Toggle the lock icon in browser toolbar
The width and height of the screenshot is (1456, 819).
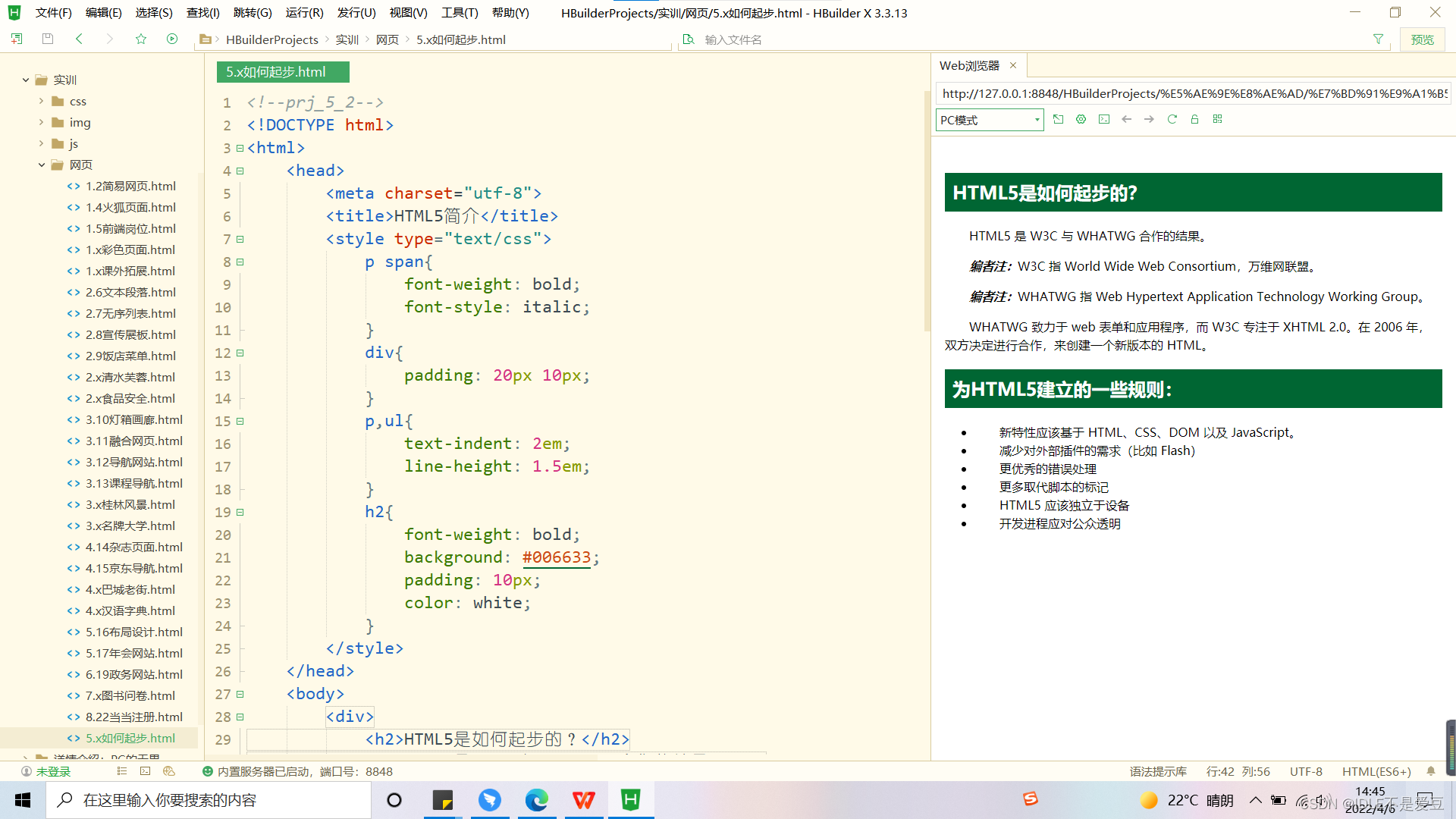coord(1194,119)
